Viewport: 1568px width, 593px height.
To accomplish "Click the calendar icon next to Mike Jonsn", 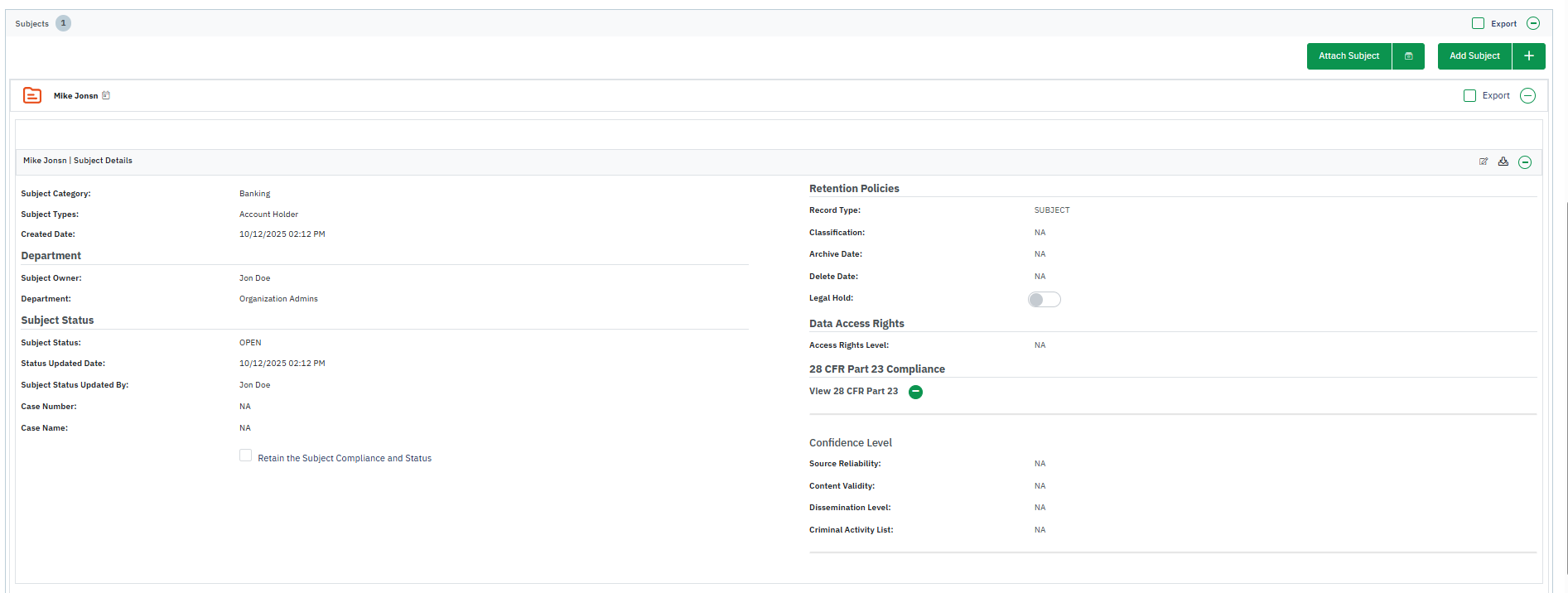I will click(106, 96).
